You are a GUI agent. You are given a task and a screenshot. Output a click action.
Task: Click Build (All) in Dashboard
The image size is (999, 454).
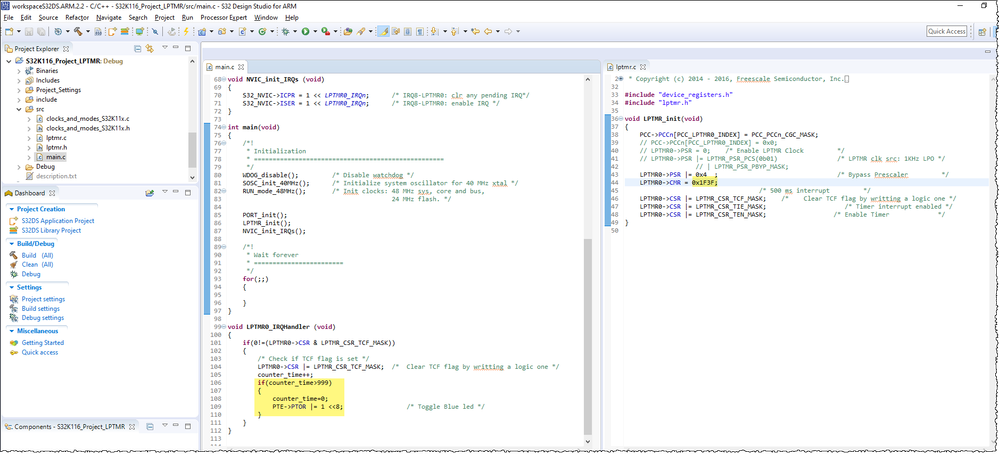[37, 255]
